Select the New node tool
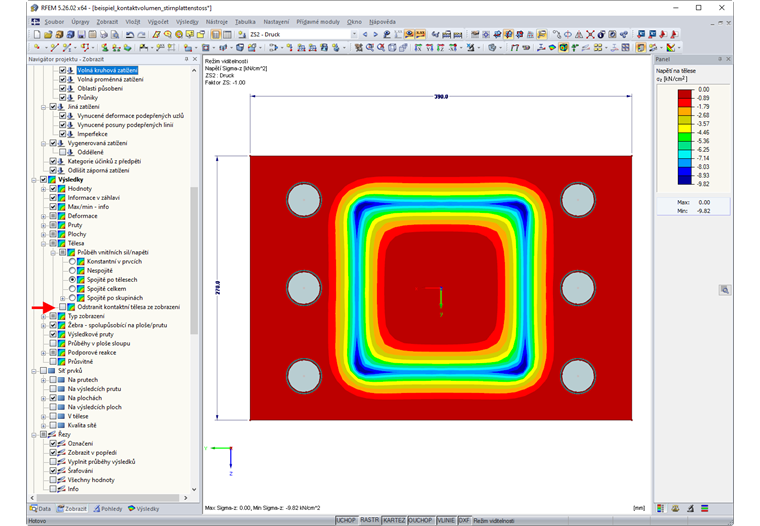 [37, 48]
